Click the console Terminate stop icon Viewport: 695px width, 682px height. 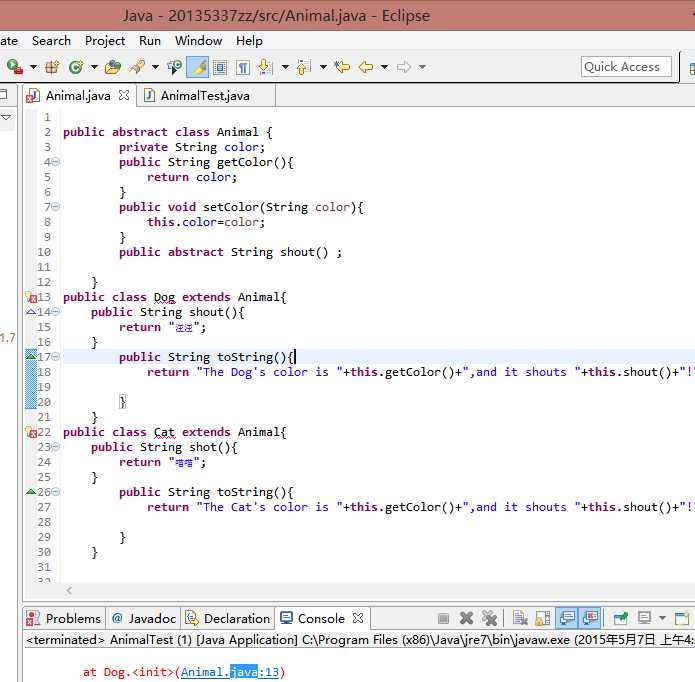[x=443, y=618]
